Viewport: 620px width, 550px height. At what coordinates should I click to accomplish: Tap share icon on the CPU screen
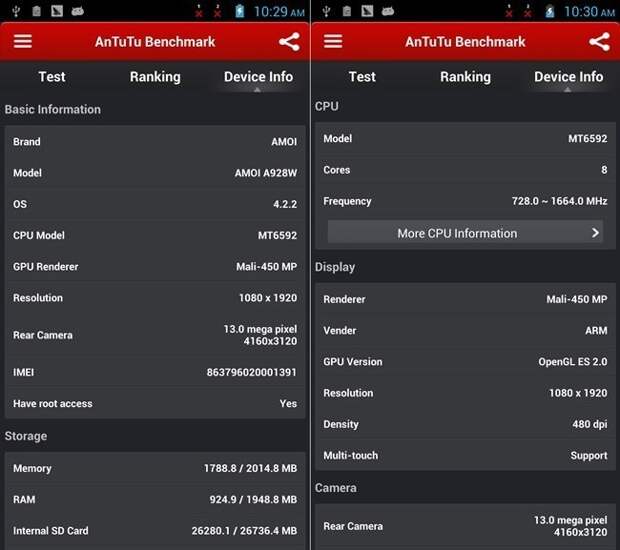[599, 42]
